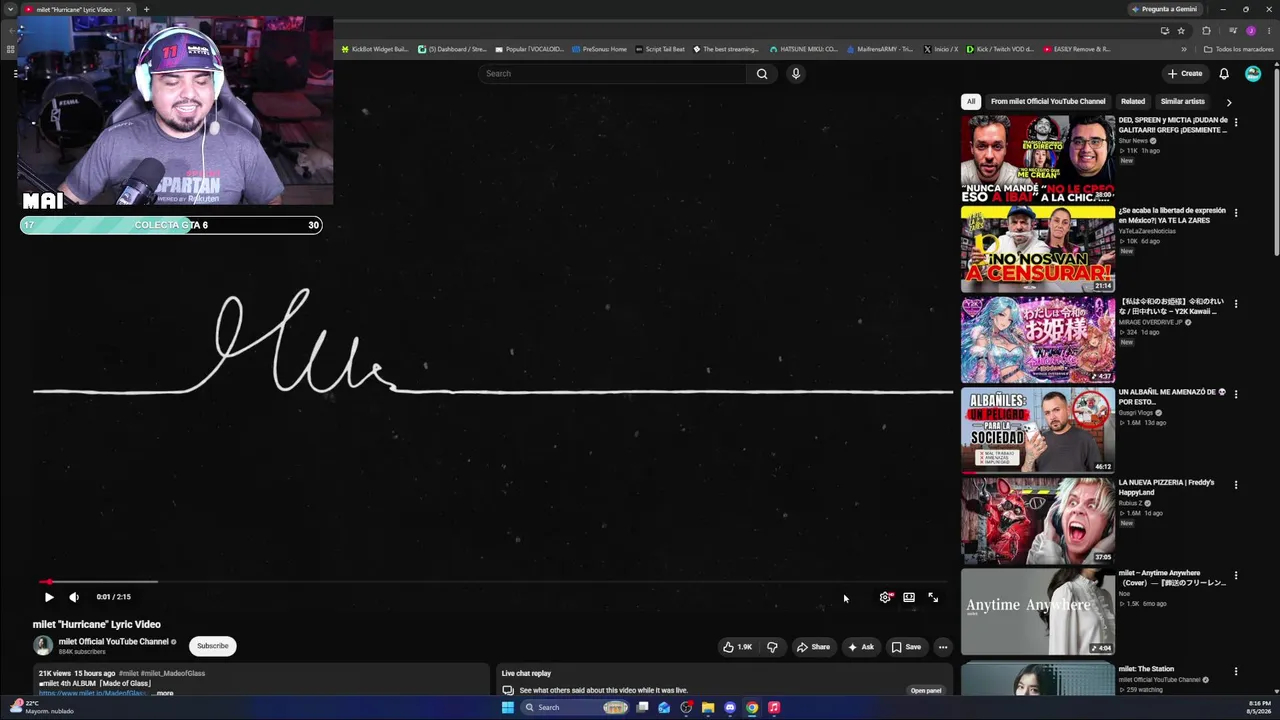
Task: Filter by From milet Official YouTube Channel
Action: pyautogui.click(x=1048, y=101)
